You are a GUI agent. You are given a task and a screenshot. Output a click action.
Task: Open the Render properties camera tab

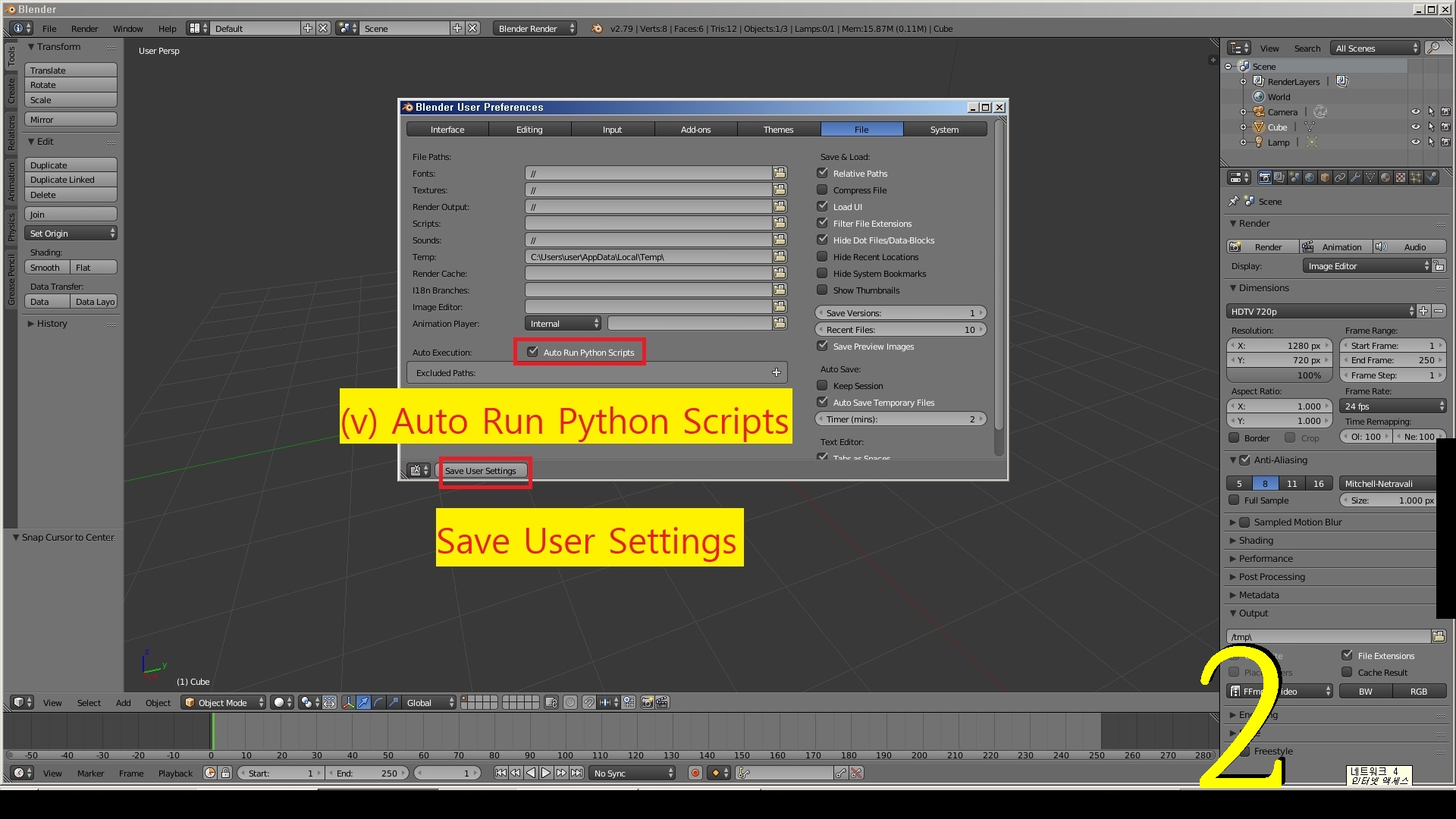pyautogui.click(x=1264, y=177)
